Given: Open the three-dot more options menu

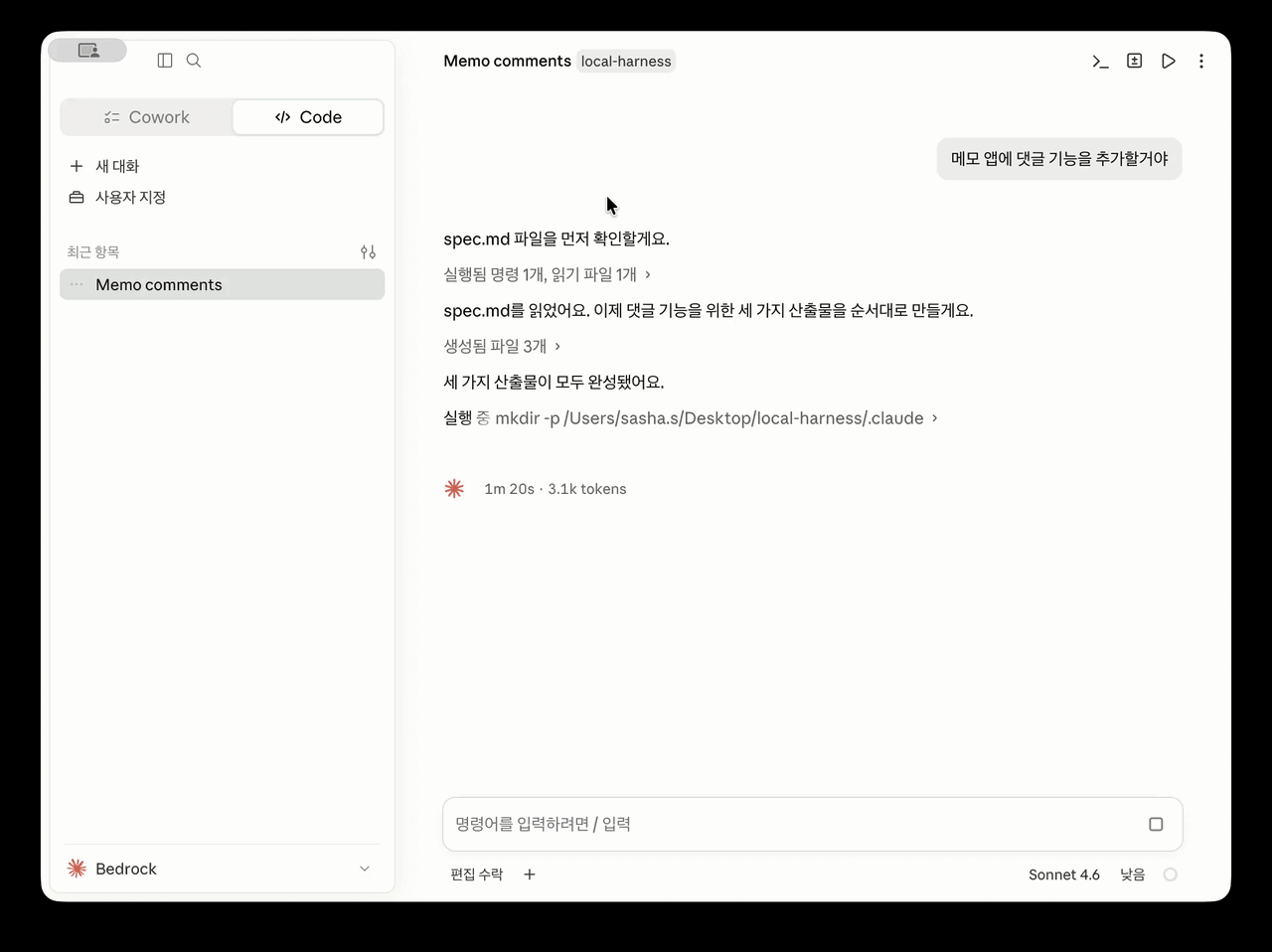Looking at the screenshot, I should [x=1201, y=62].
